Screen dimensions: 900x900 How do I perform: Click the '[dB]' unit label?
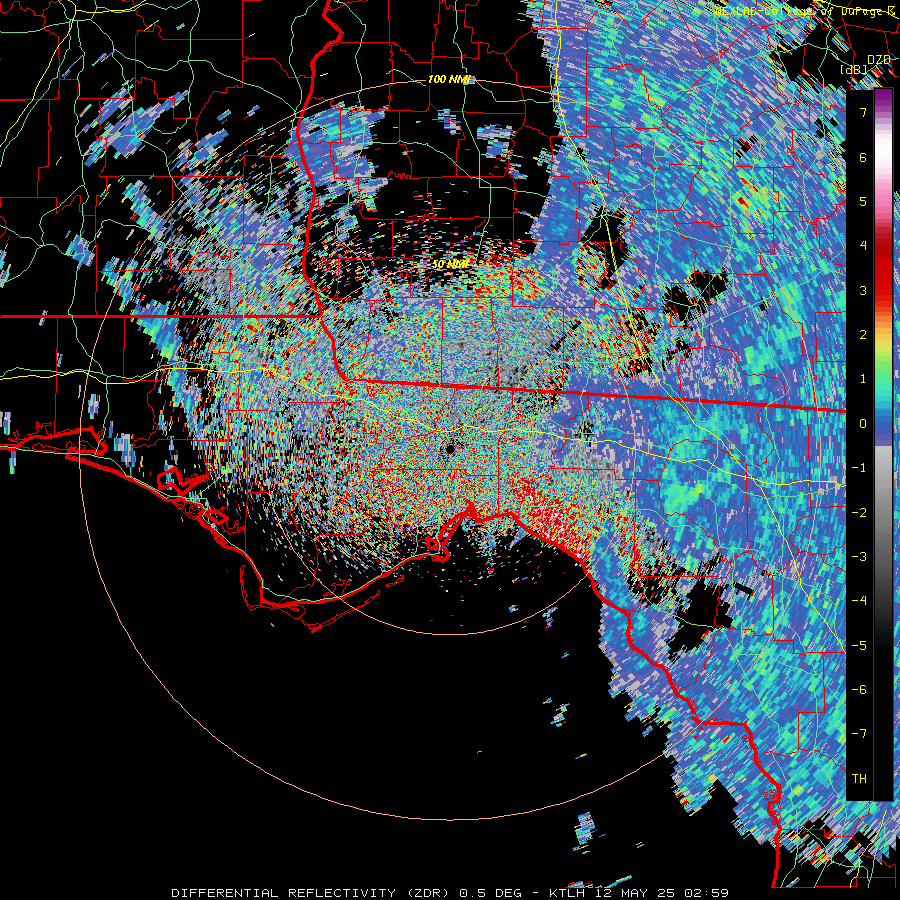(853, 69)
